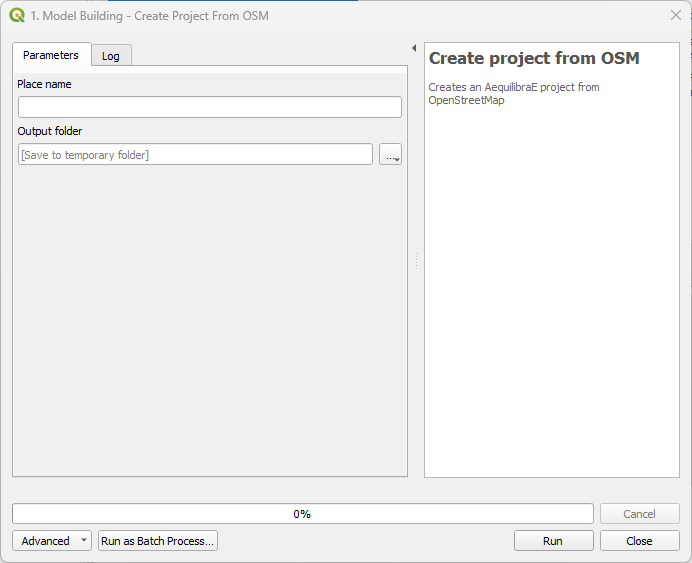Click the 'Output folder' label
The width and height of the screenshot is (692, 563).
point(49,131)
